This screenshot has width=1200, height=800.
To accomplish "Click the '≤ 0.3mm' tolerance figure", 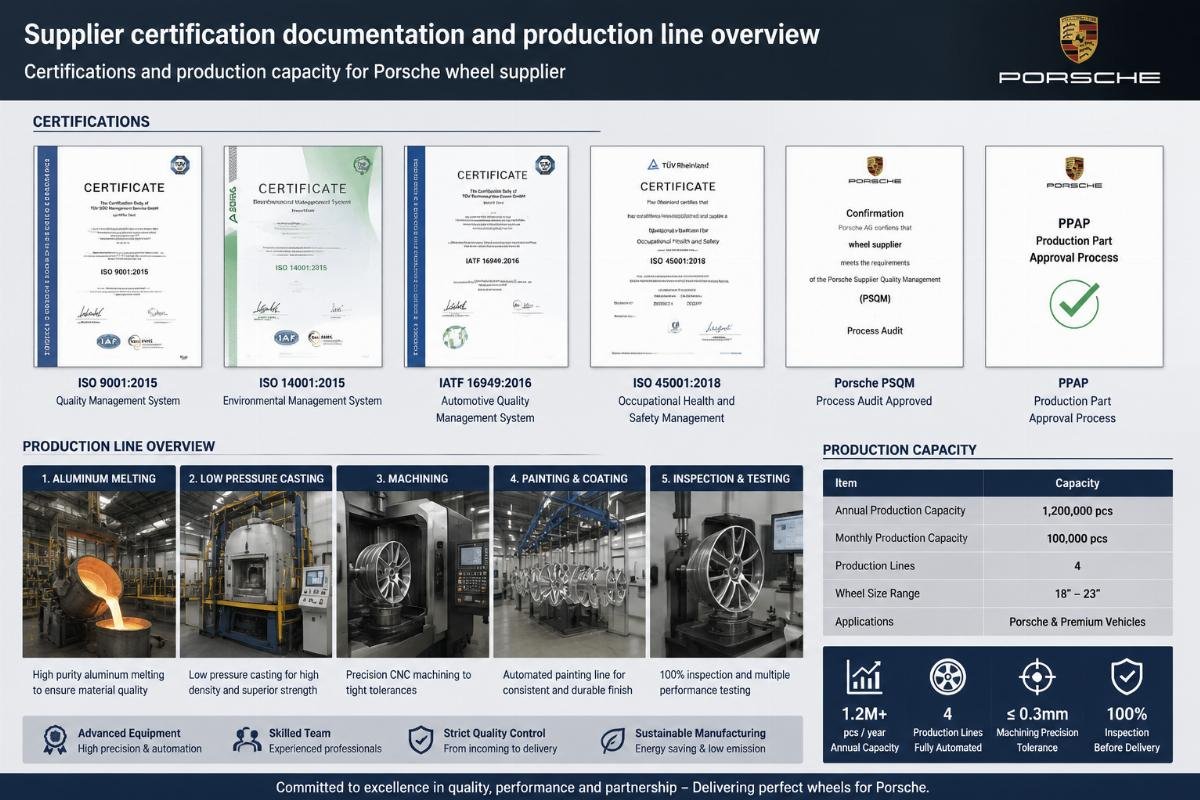I will (1036, 715).
